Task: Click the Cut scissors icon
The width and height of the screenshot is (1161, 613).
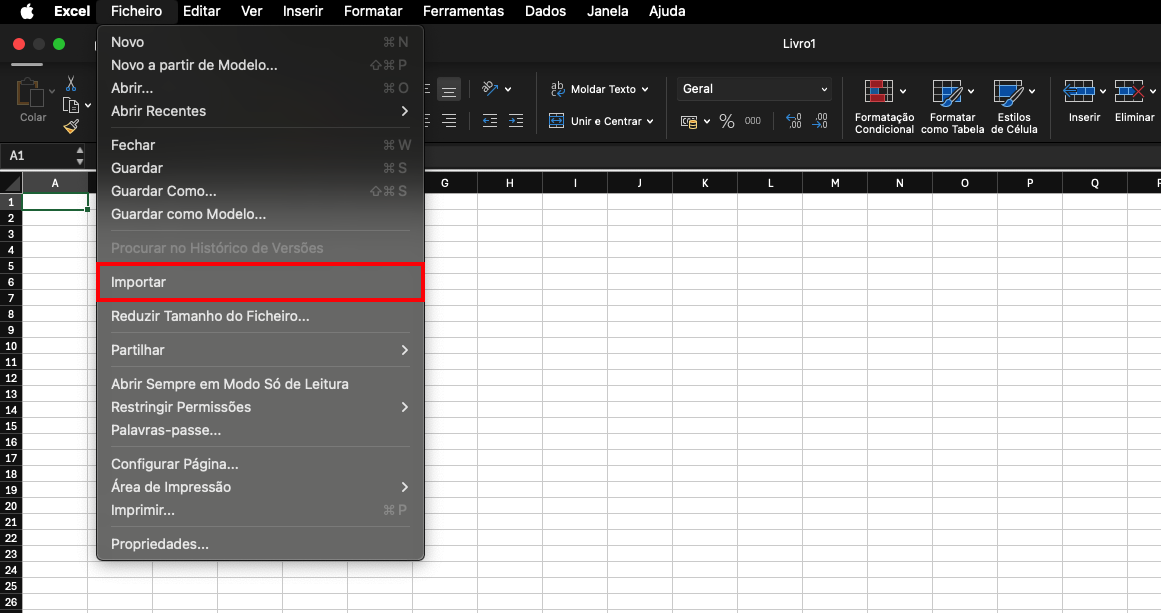Action: click(x=71, y=84)
